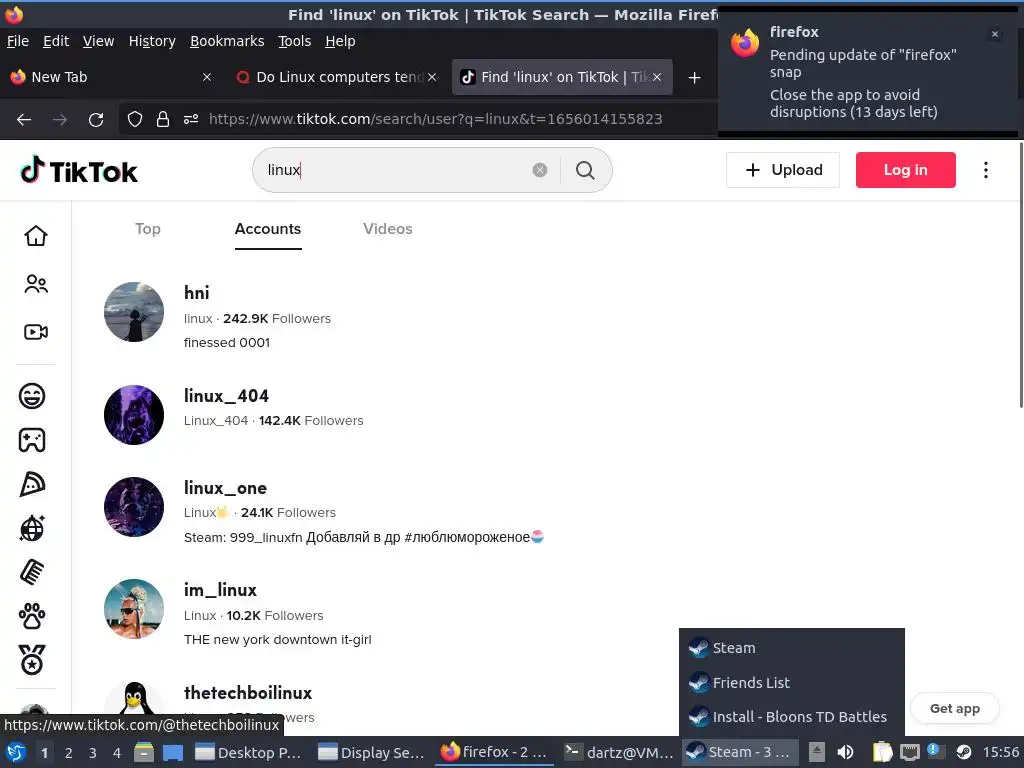Select Friends List from Steam popup
Image resolution: width=1024 pixels, height=768 pixels.
coord(792,682)
